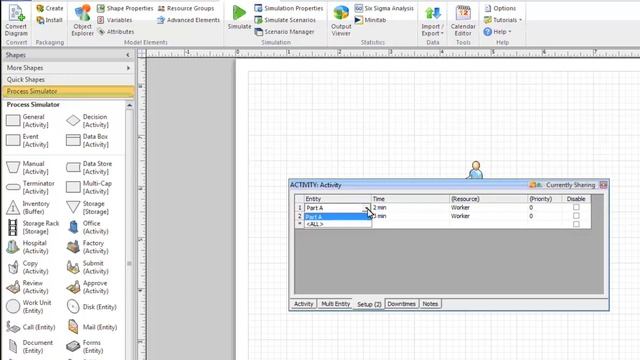Image resolution: width=640 pixels, height=360 pixels.
Task: Select the Decision Activity shape
Action: click(x=88, y=121)
